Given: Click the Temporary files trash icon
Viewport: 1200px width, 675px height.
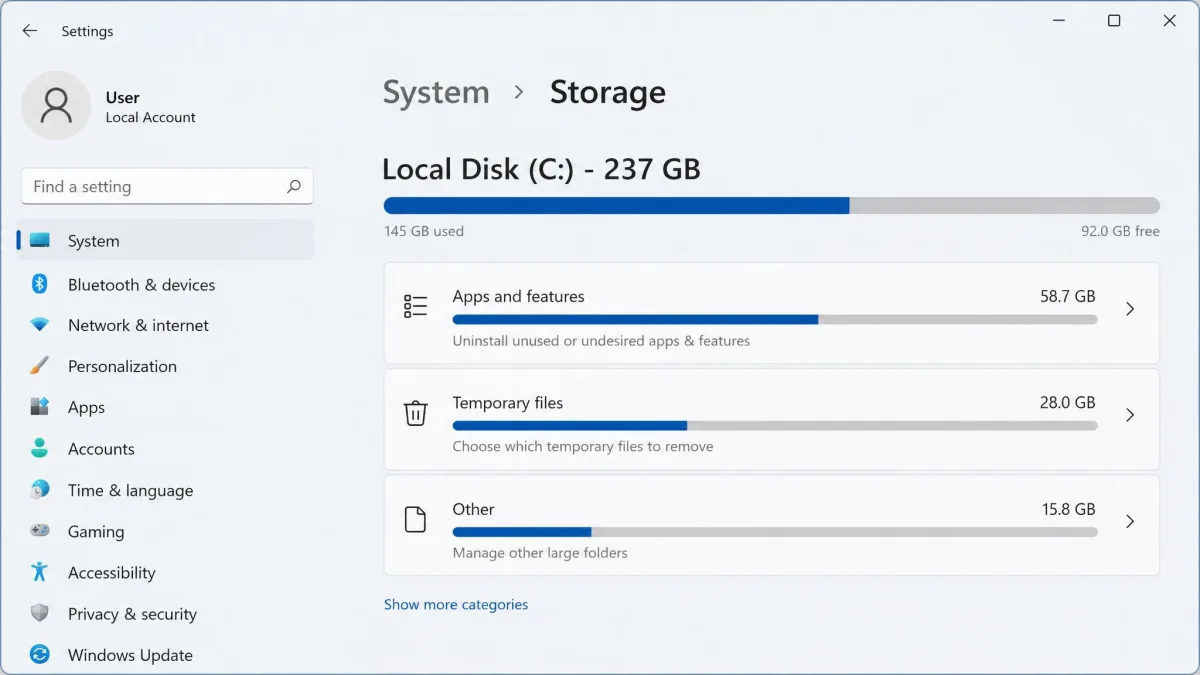Looking at the screenshot, I should tap(415, 413).
